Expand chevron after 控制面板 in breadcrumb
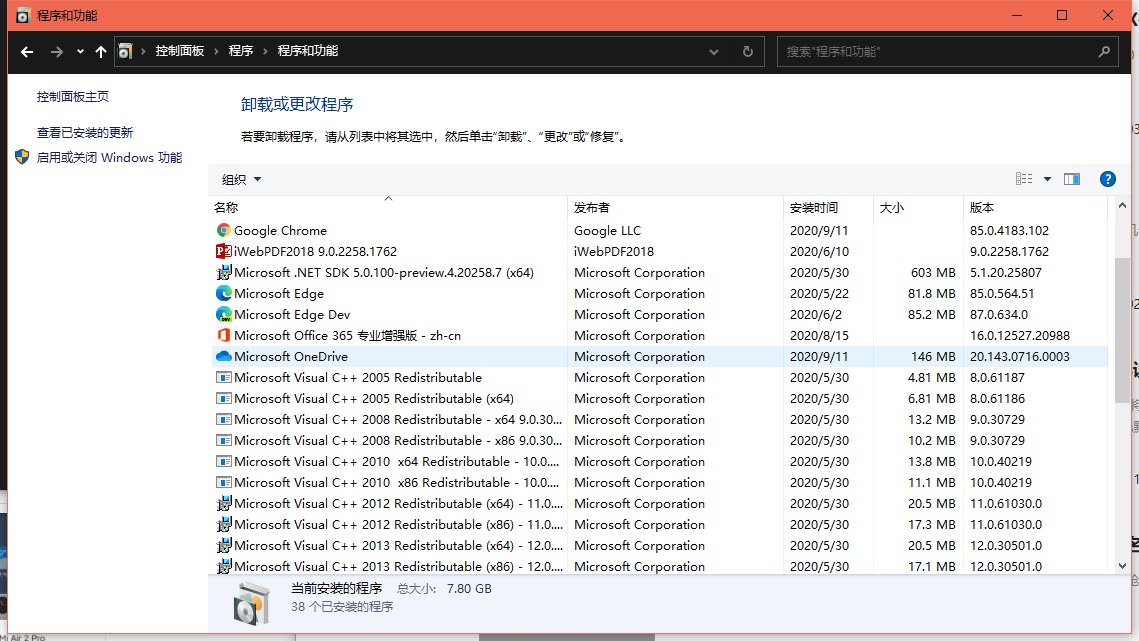This screenshot has height=641, width=1139. point(216,52)
